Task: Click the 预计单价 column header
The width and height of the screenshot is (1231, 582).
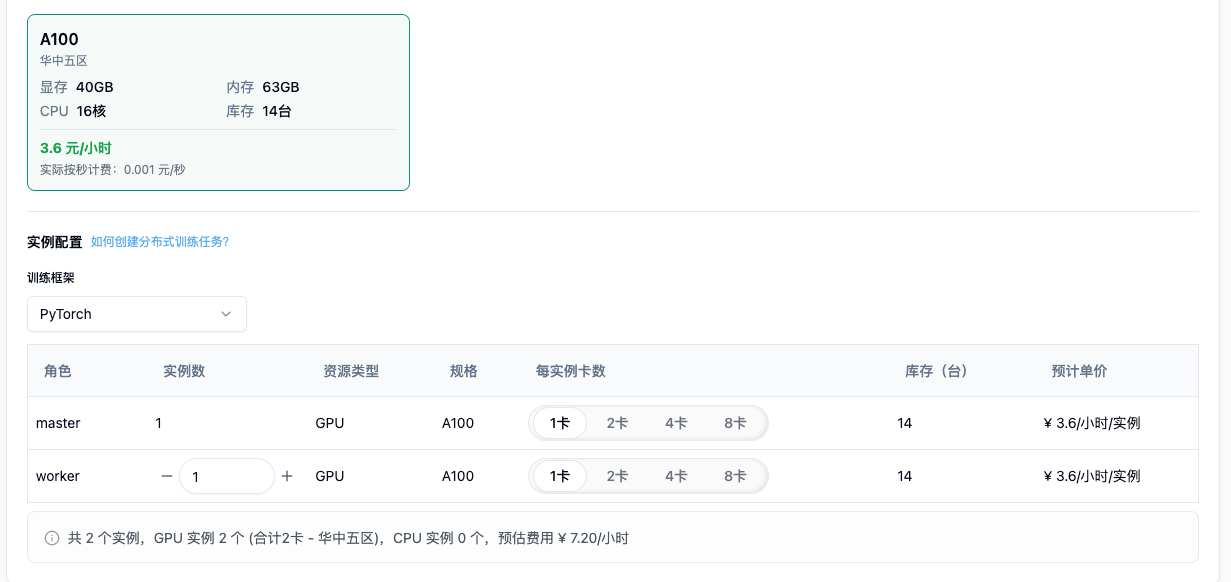Action: (x=1079, y=371)
